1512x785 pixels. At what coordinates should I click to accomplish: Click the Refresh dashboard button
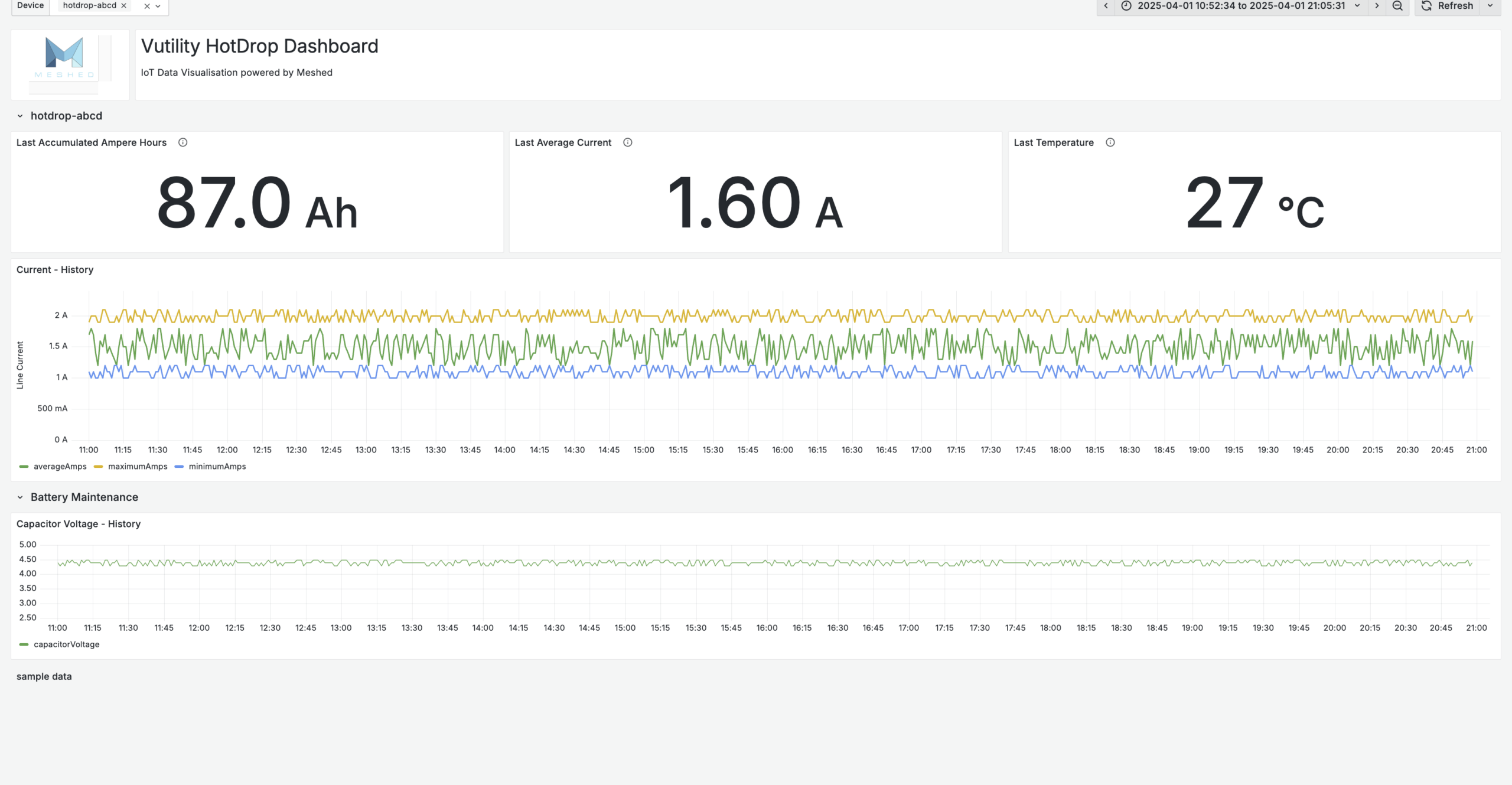pyautogui.click(x=1447, y=5)
